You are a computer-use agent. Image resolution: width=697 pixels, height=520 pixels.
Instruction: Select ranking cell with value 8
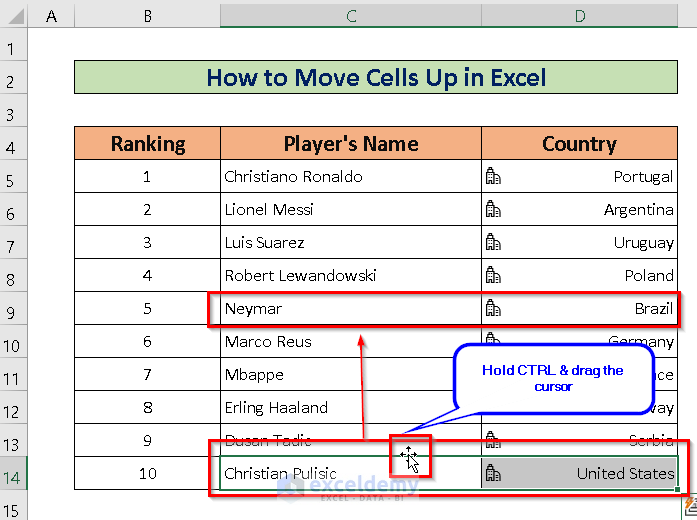148,407
